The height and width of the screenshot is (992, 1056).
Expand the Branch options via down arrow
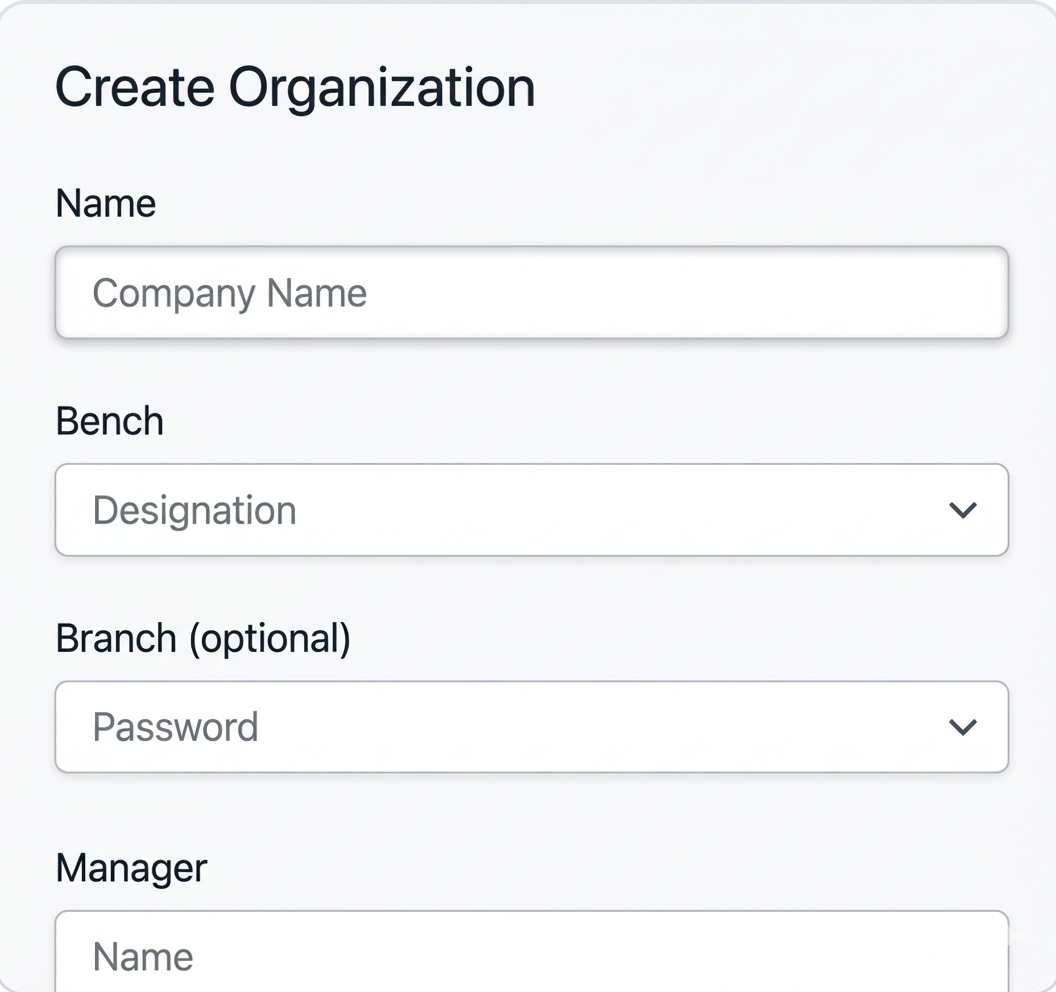click(962, 727)
